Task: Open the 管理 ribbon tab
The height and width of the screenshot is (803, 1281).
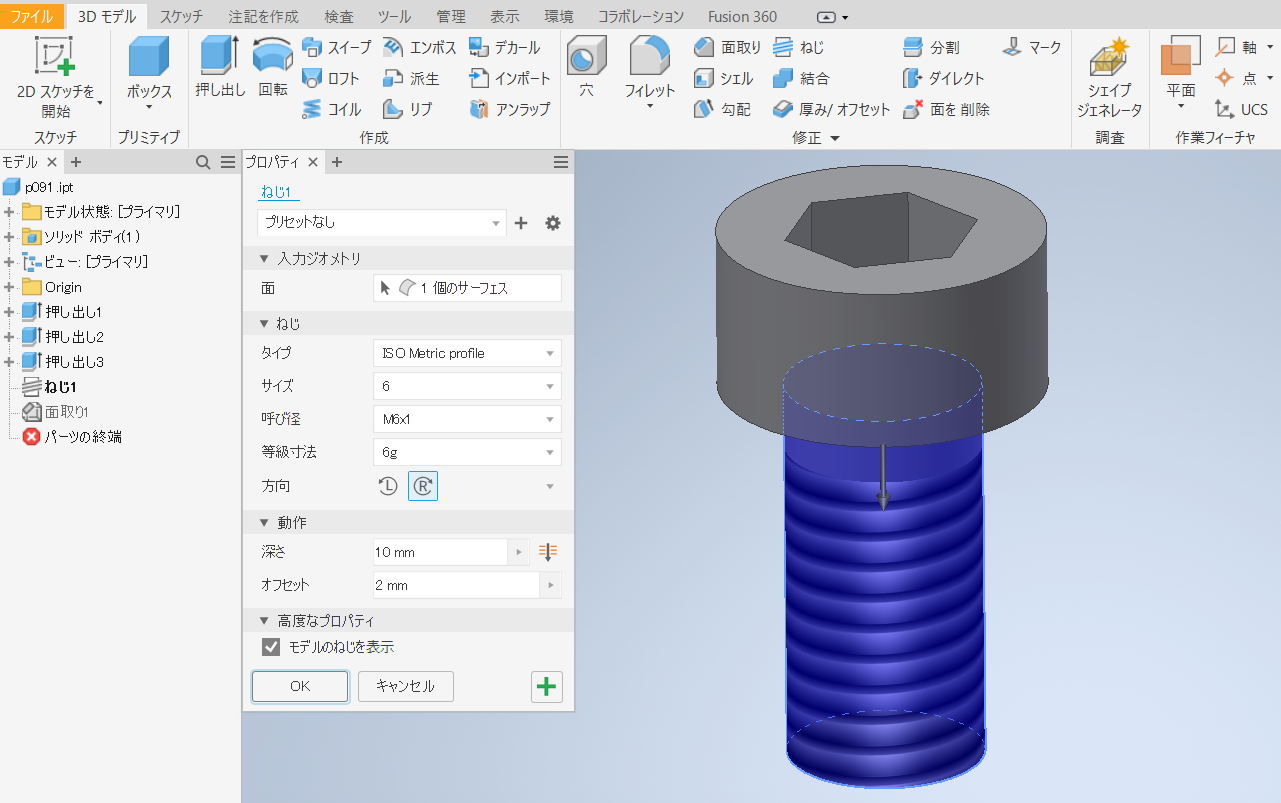Action: click(451, 15)
